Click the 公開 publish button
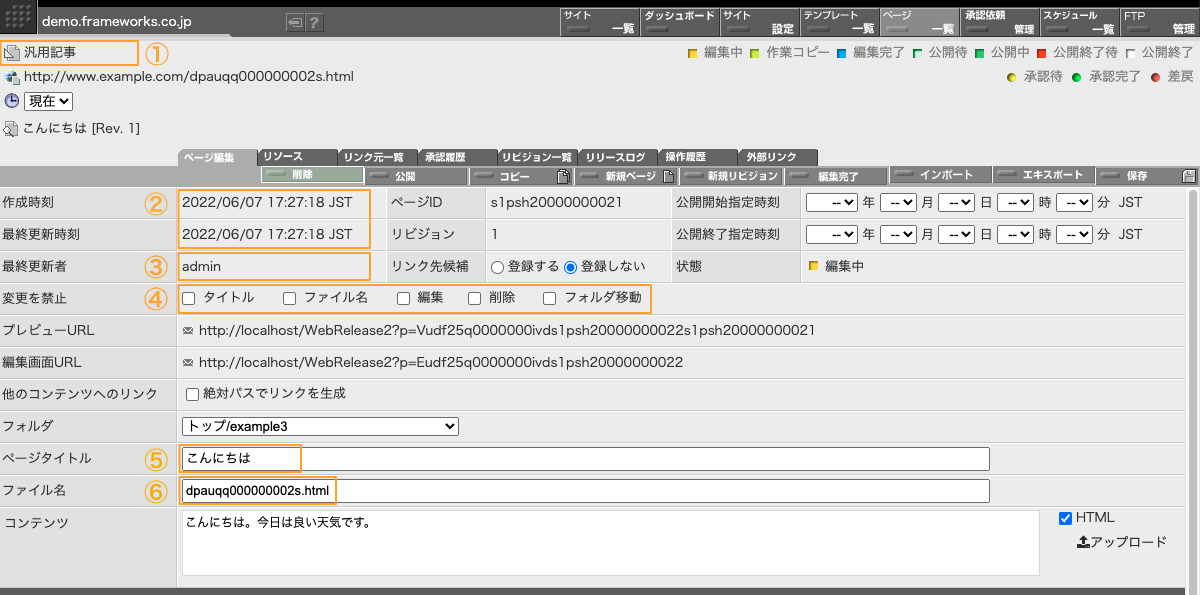Viewport: 1200px width, 595px height. click(x=416, y=176)
